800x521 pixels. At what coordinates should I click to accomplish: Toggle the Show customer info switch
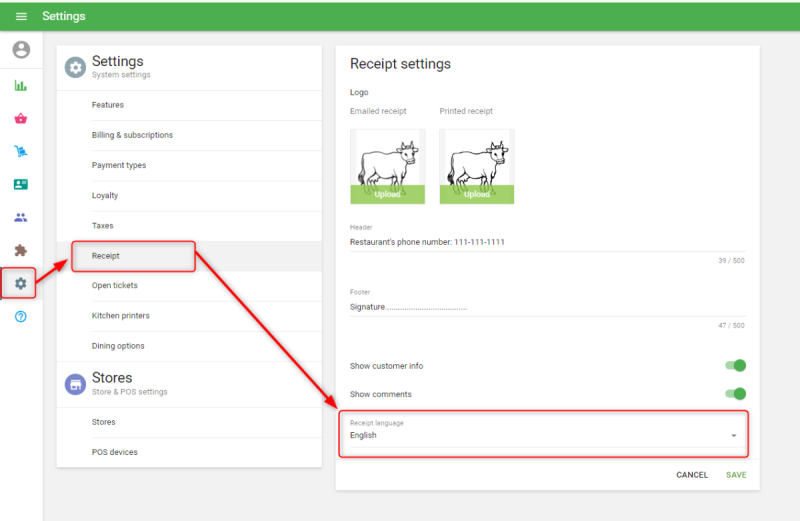736,366
